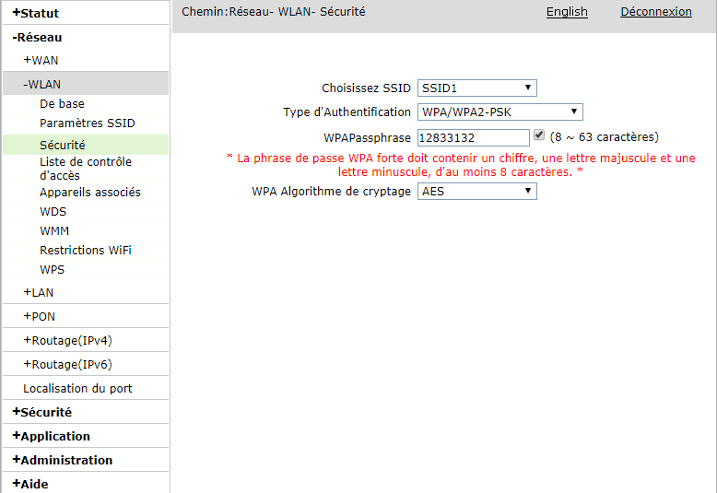Screen dimensions: 718x493
Task: Open the Type d'Authentification dropdown
Action: pos(500,112)
